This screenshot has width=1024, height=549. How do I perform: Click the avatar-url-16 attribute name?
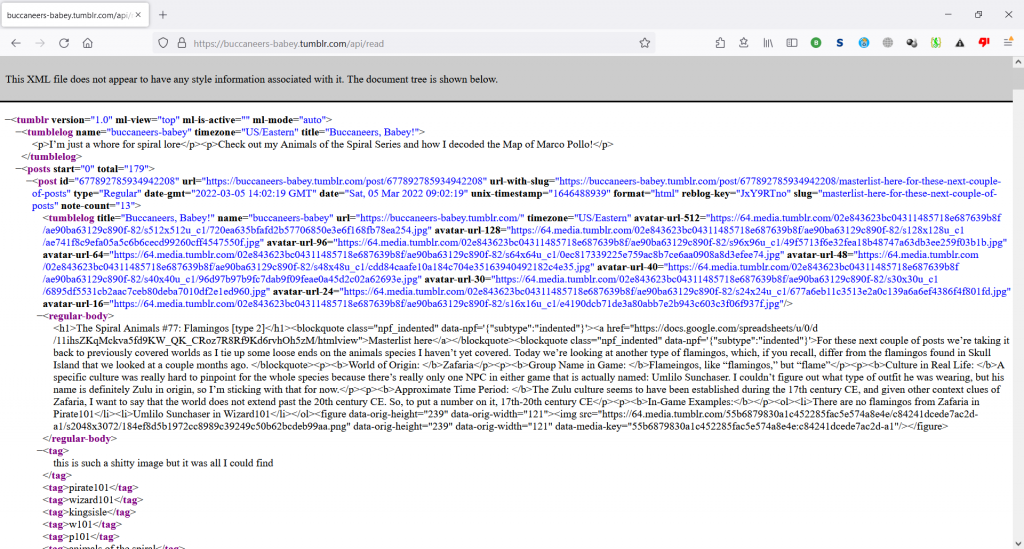74,304
